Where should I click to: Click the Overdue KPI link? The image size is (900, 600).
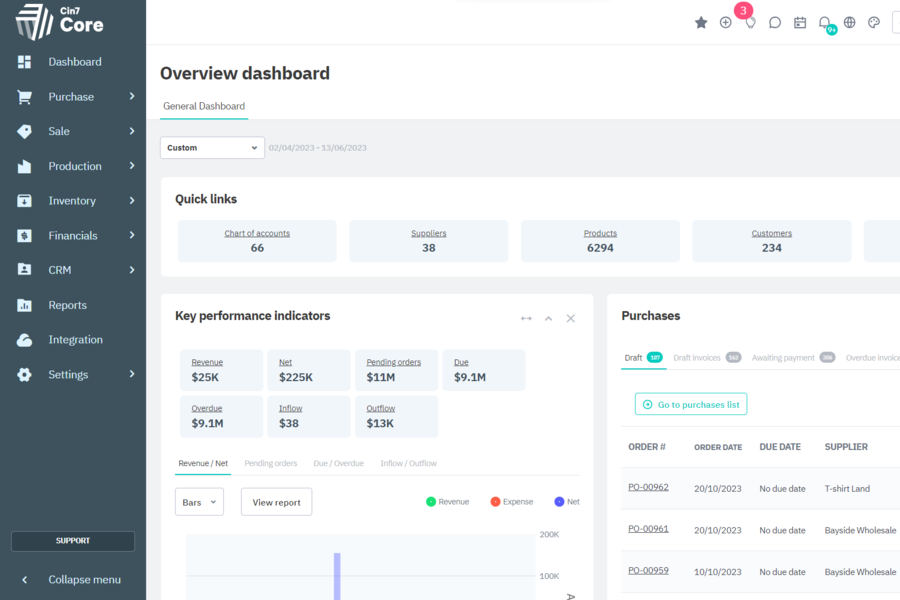point(207,408)
